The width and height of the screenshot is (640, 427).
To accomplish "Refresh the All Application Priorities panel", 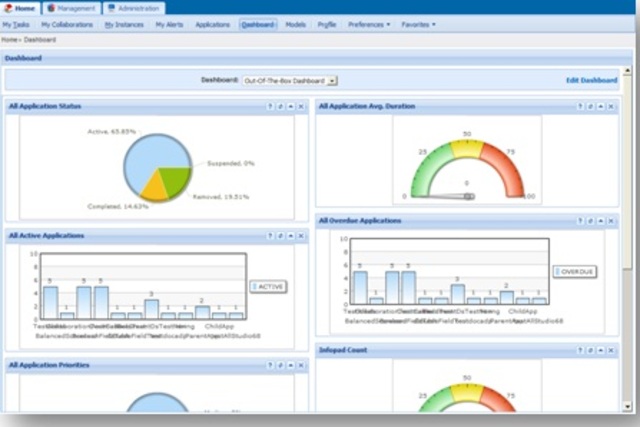I will [280, 365].
